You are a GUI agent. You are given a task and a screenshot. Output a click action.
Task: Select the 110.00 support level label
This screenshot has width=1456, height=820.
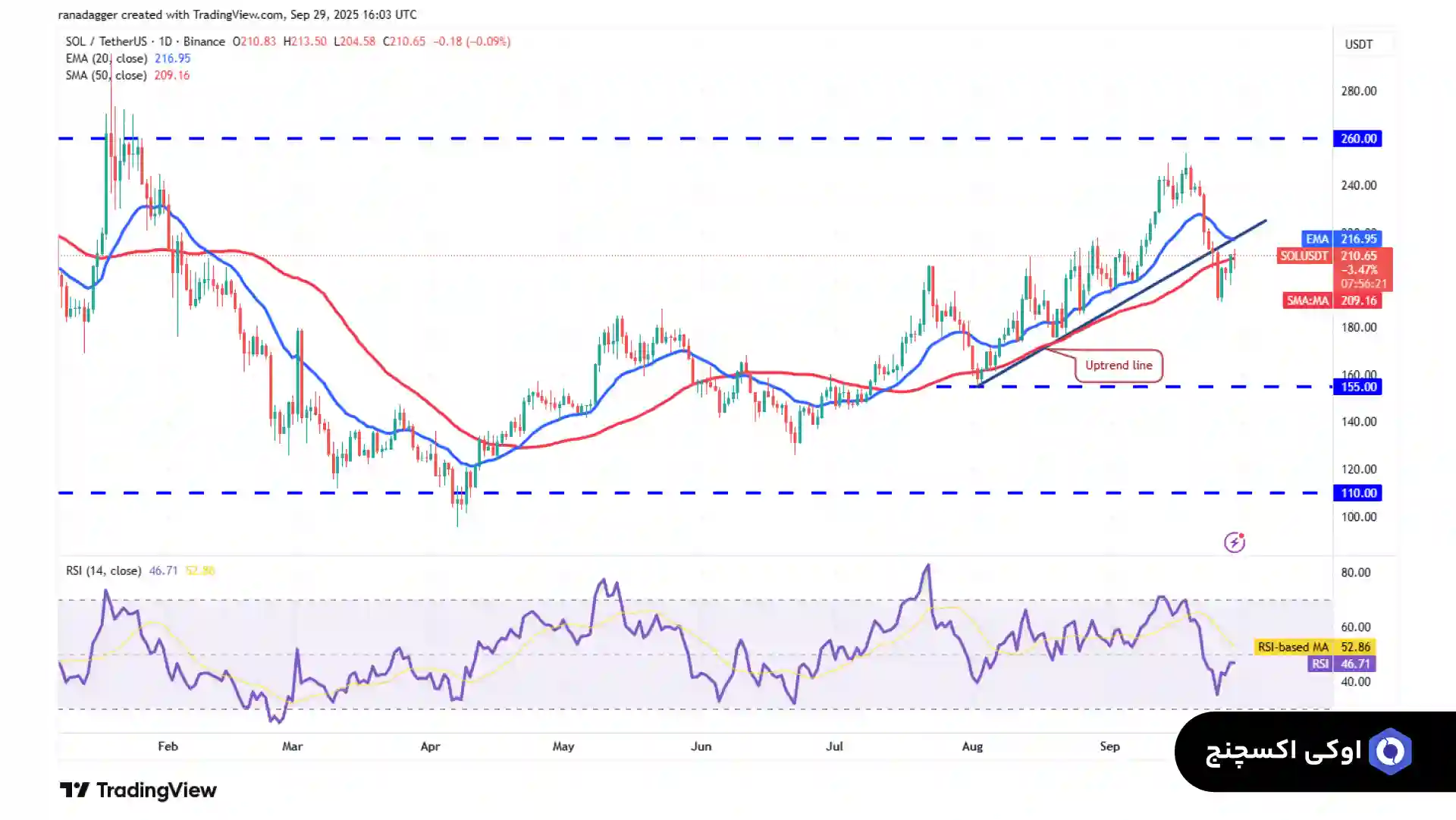coord(1357,493)
